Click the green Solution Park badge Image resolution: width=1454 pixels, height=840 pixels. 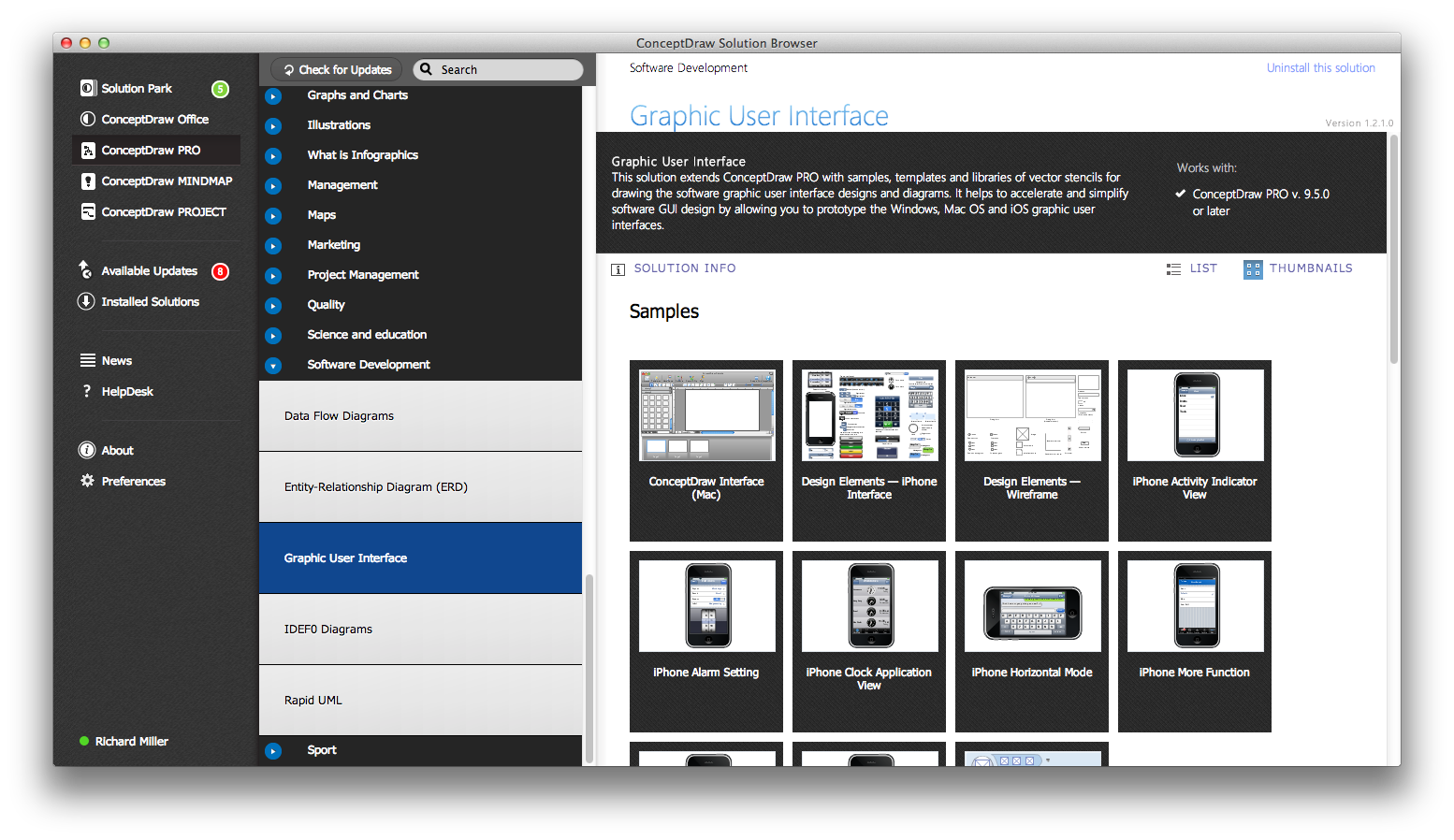220,89
